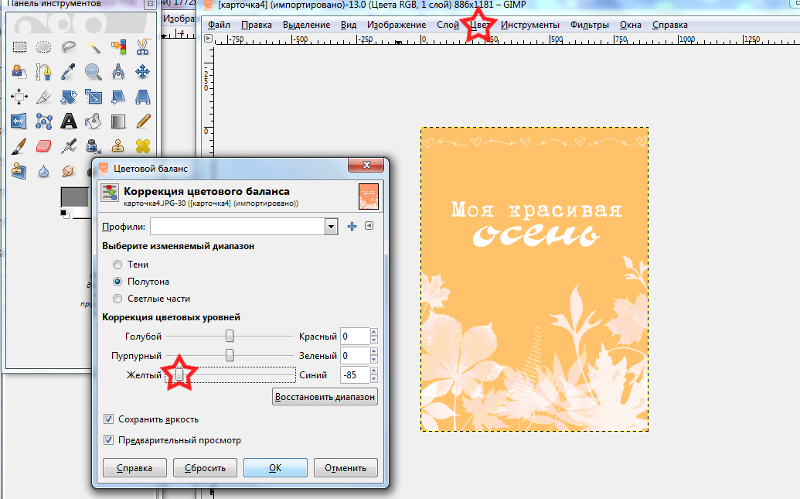The height and width of the screenshot is (499, 800).
Task: Select the Rectangle Select tool
Action: click(x=19, y=47)
